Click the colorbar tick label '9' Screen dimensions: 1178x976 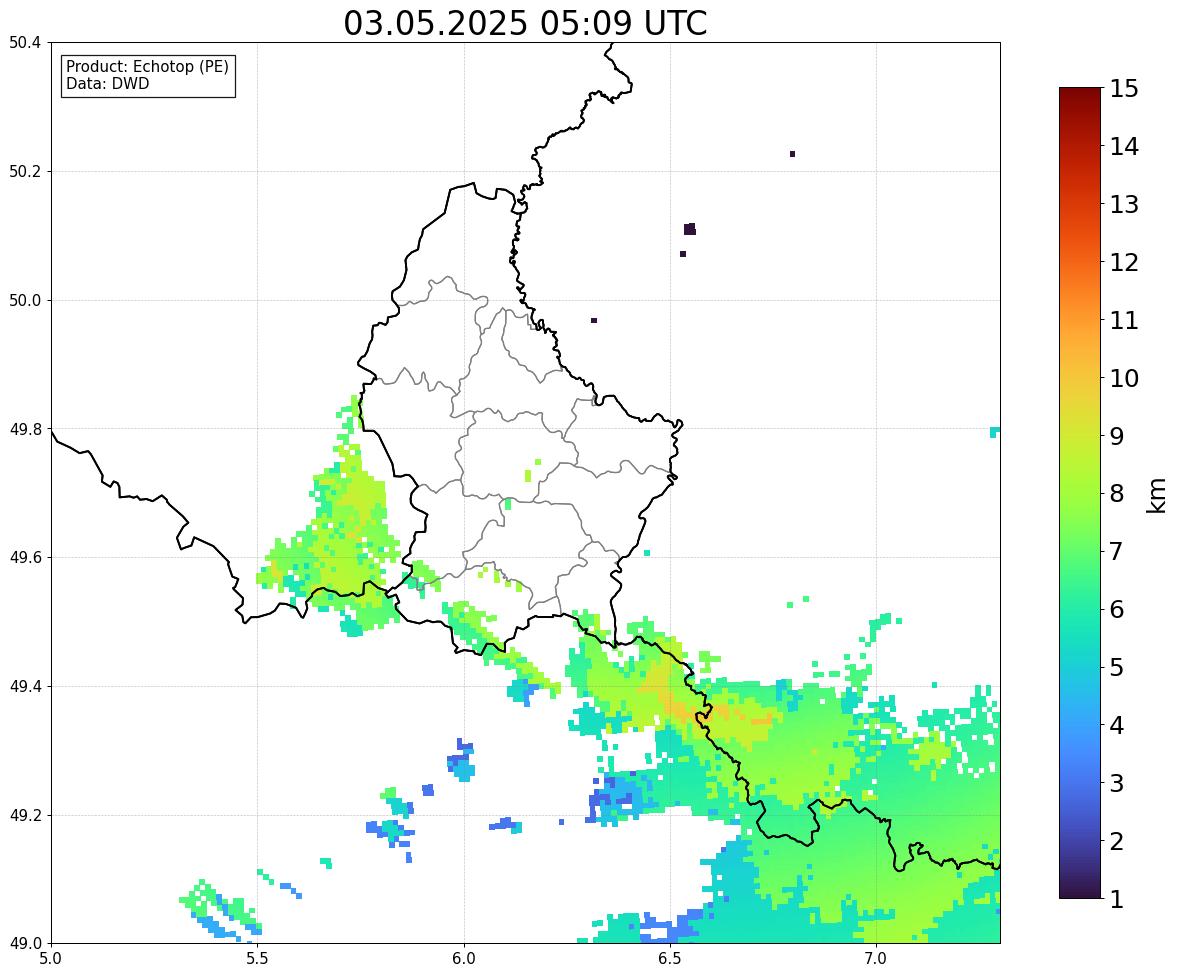point(1117,436)
